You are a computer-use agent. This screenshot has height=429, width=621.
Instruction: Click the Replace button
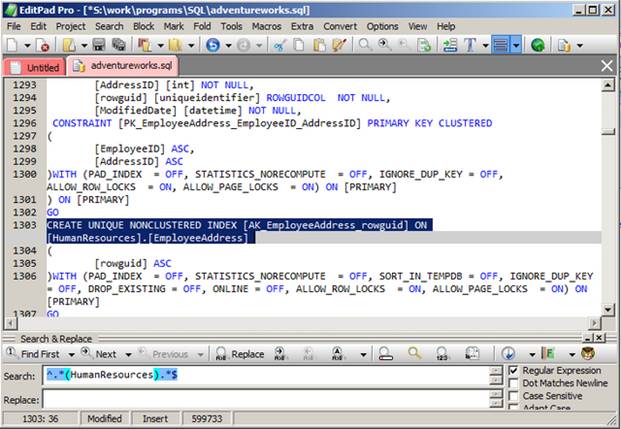240,354
